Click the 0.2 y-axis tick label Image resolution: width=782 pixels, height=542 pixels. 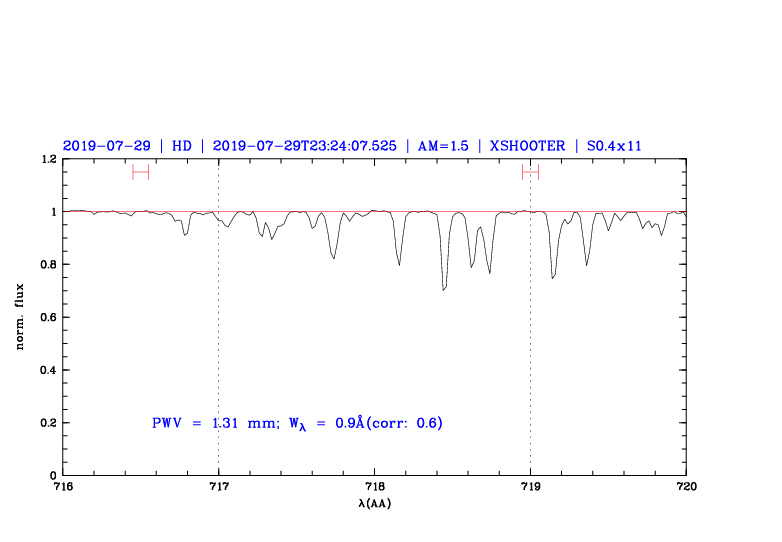(x=47, y=423)
